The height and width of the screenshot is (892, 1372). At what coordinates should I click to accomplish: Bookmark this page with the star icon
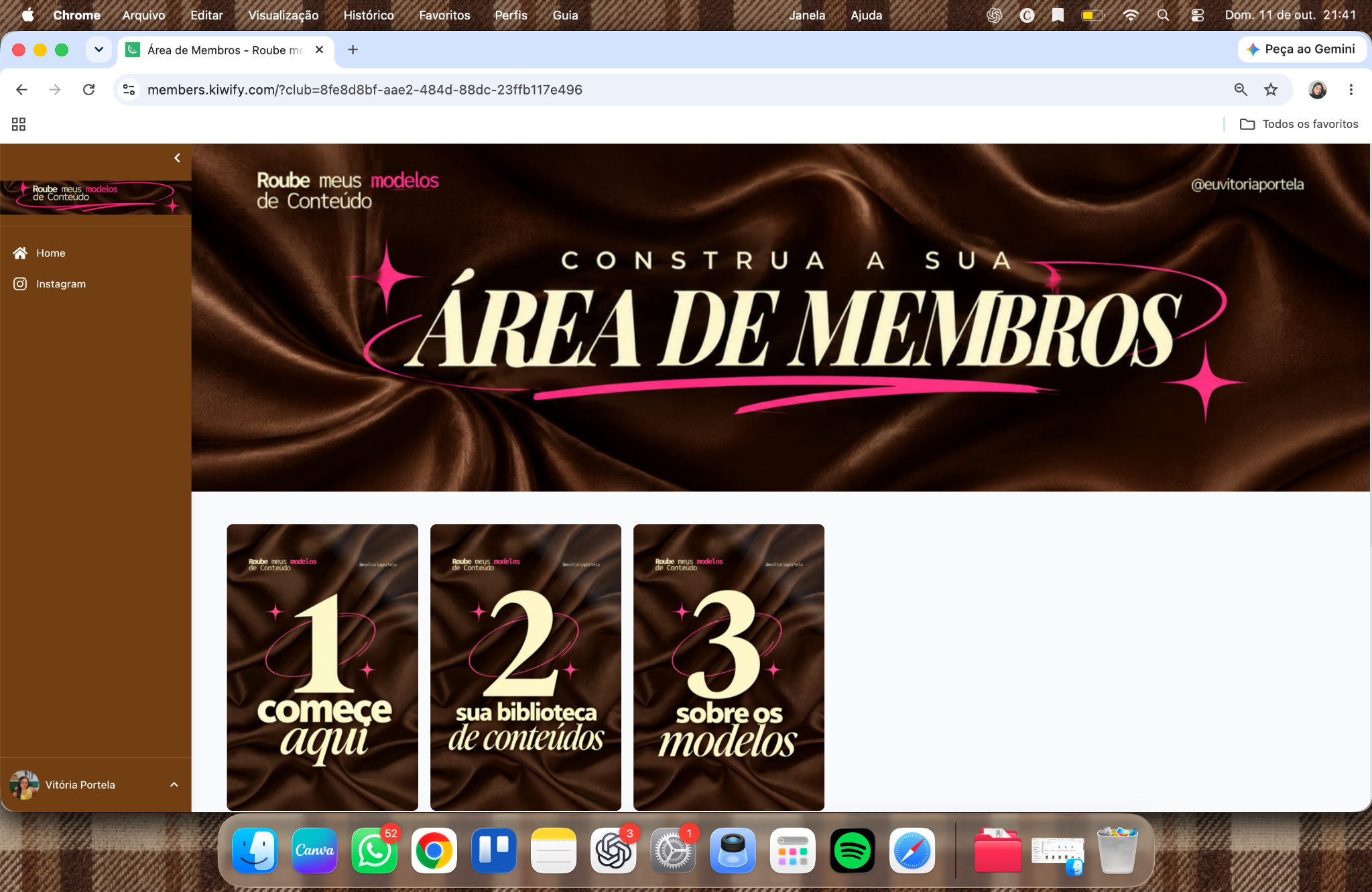pos(1271,90)
